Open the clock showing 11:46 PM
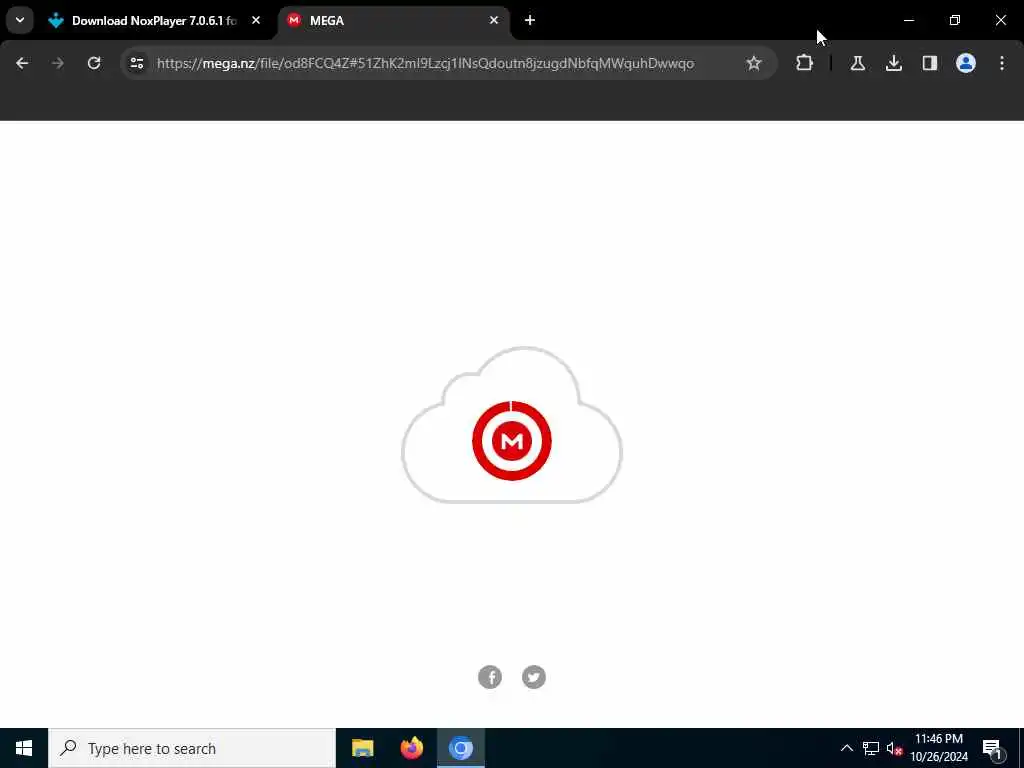The width and height of the screenshot is (1024, 768). pos(939,748)
